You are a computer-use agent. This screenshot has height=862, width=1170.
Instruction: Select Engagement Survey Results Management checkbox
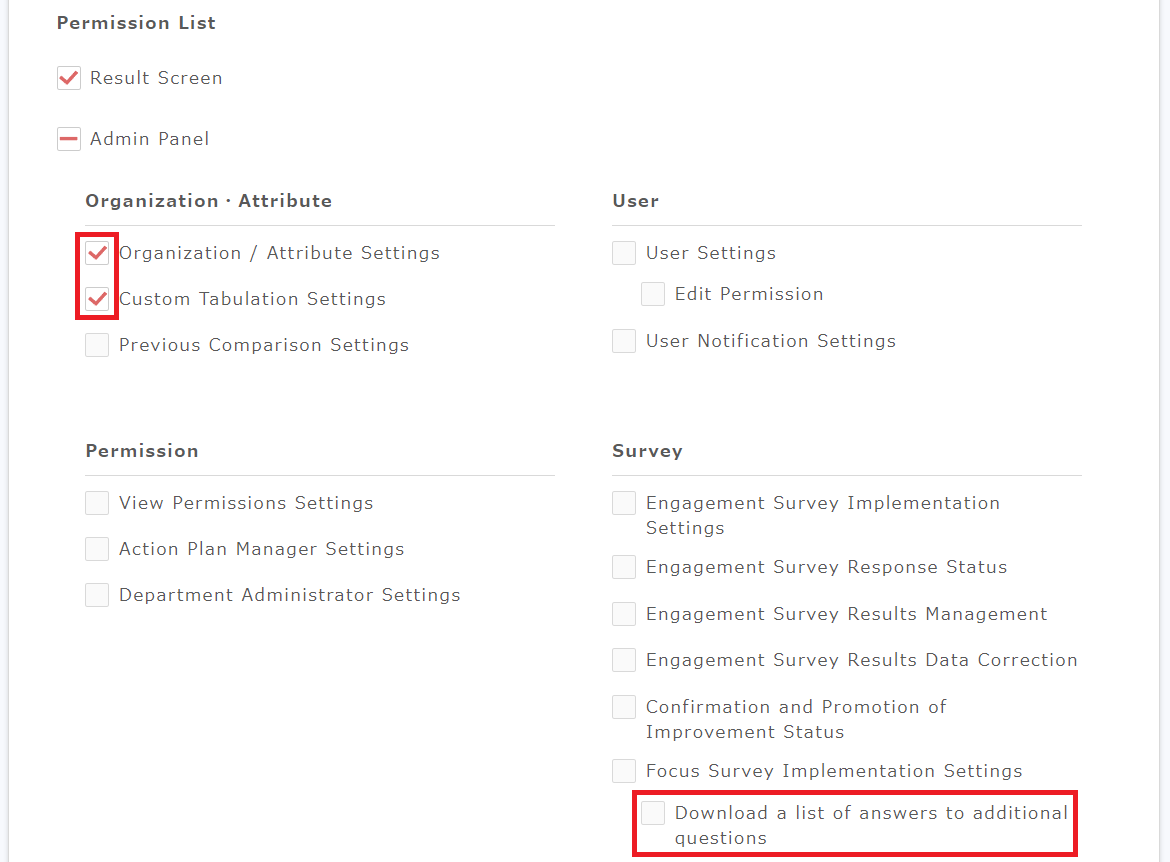pyautogui.click(x=624, y=614)
